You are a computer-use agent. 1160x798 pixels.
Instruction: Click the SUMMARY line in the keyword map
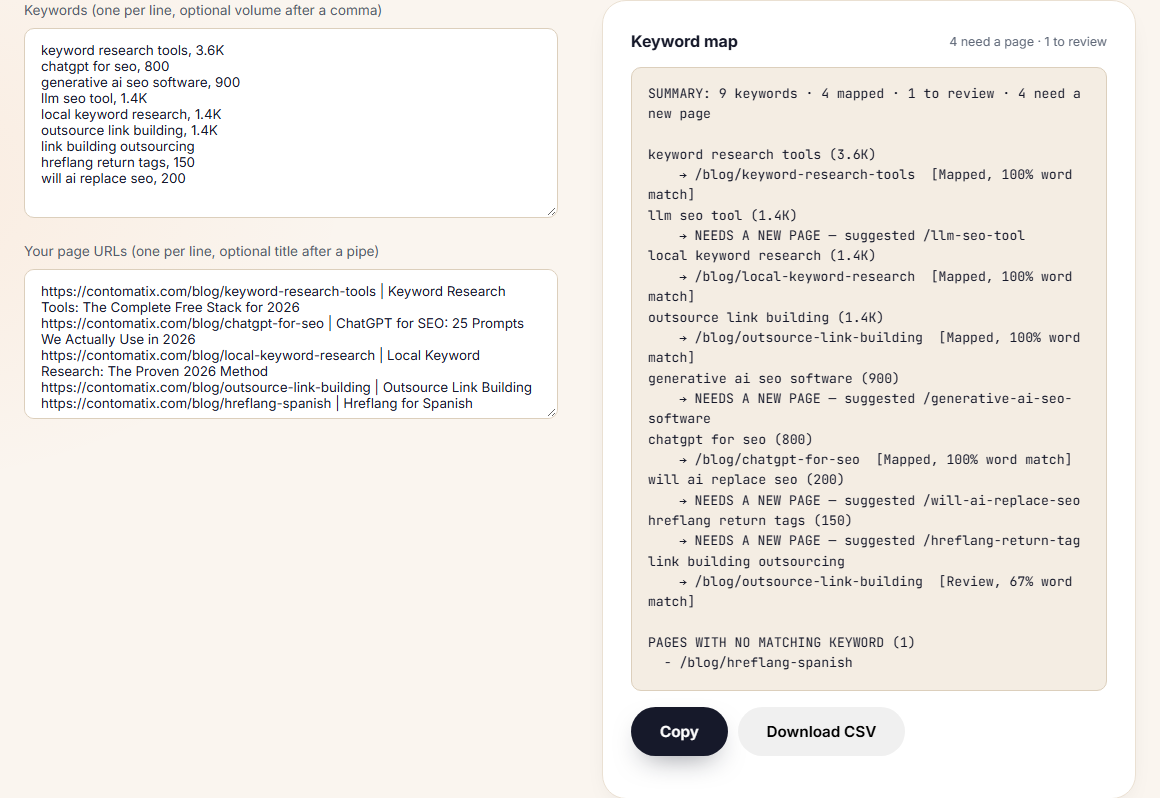pyautogui.click(x=864, y=104)
